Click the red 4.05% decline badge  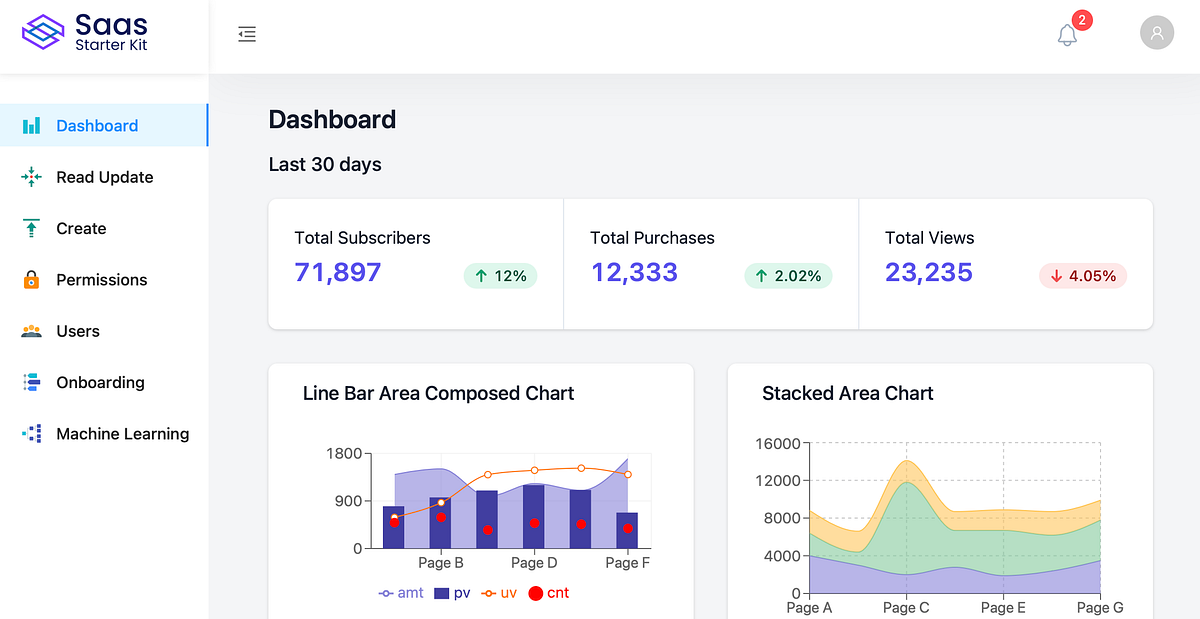(x=1083, y=275)
